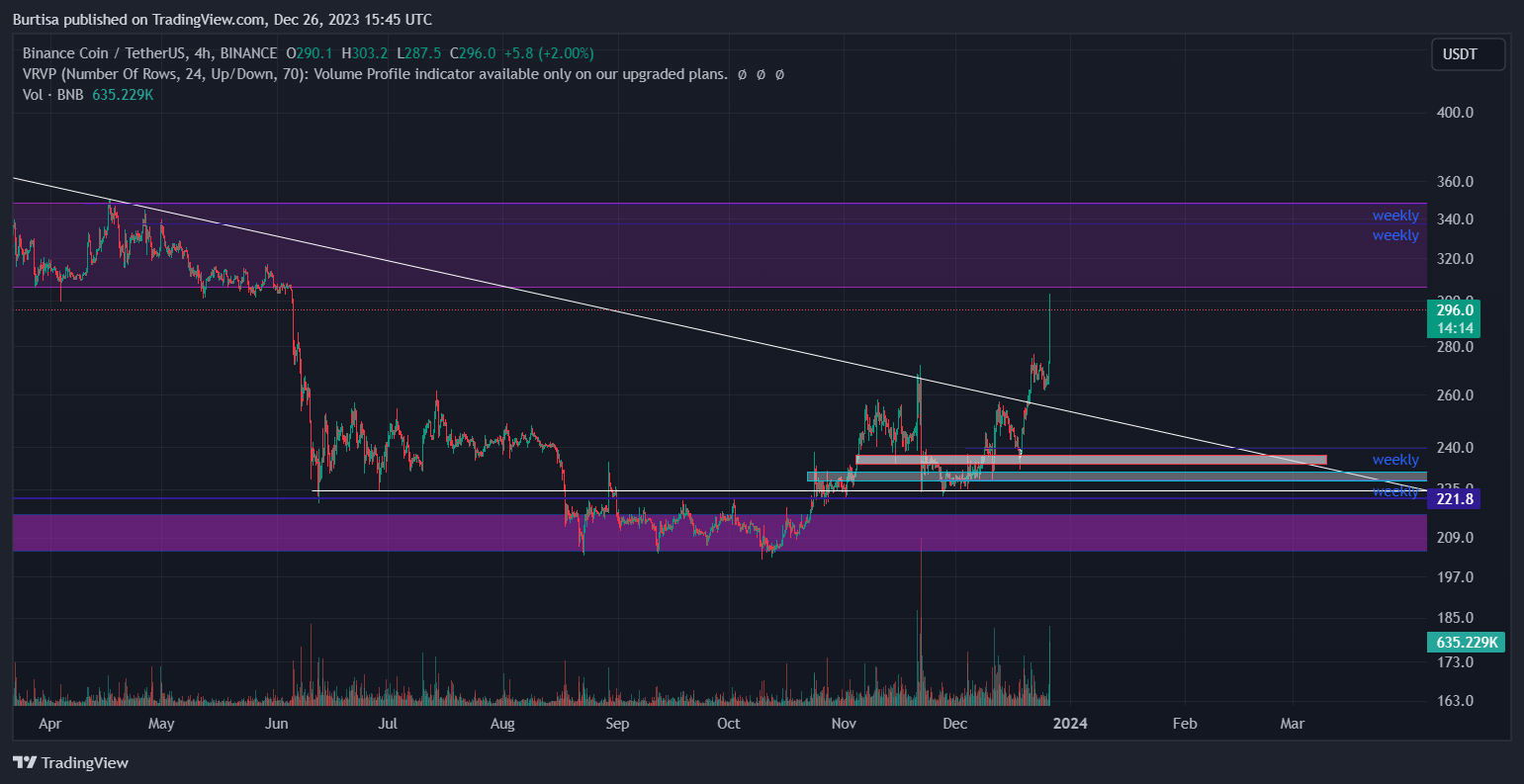This screenshot has width=1524, height=784.
Task: Click the VRVP indicator legend line
Action: click(x=403, y=74)
